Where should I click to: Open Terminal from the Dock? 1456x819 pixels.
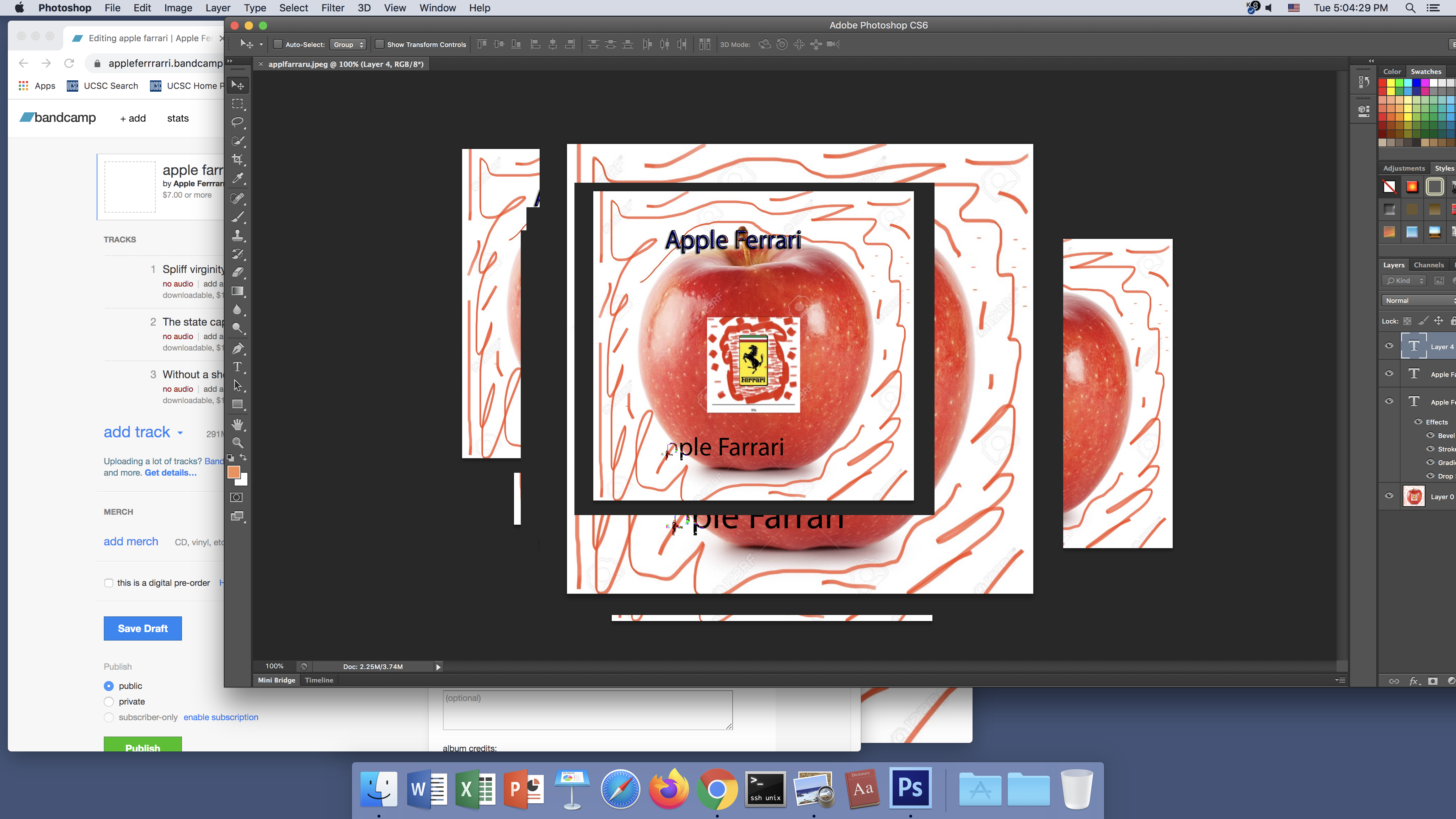tap(765, 789)
